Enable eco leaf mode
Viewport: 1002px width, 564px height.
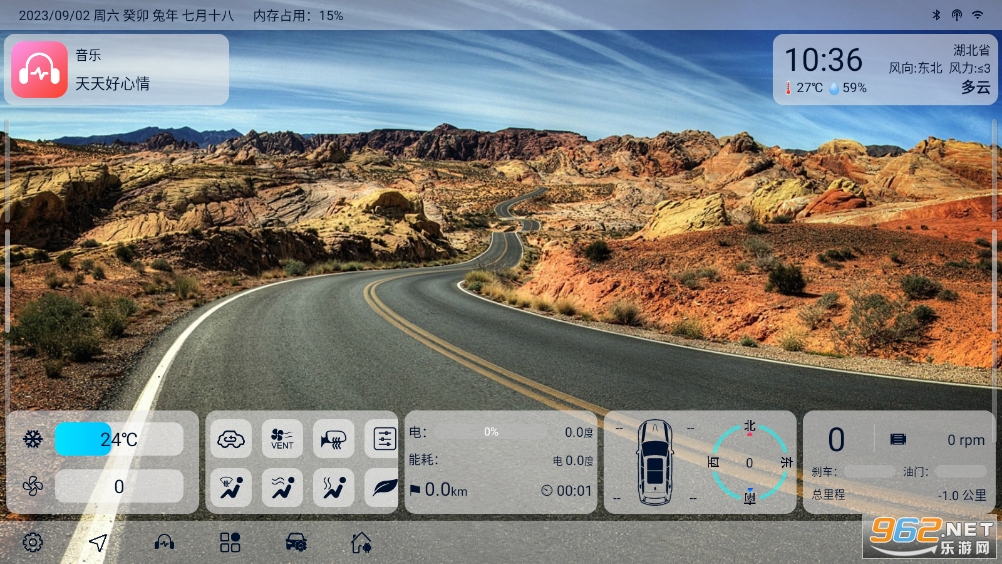click(382, 487)
